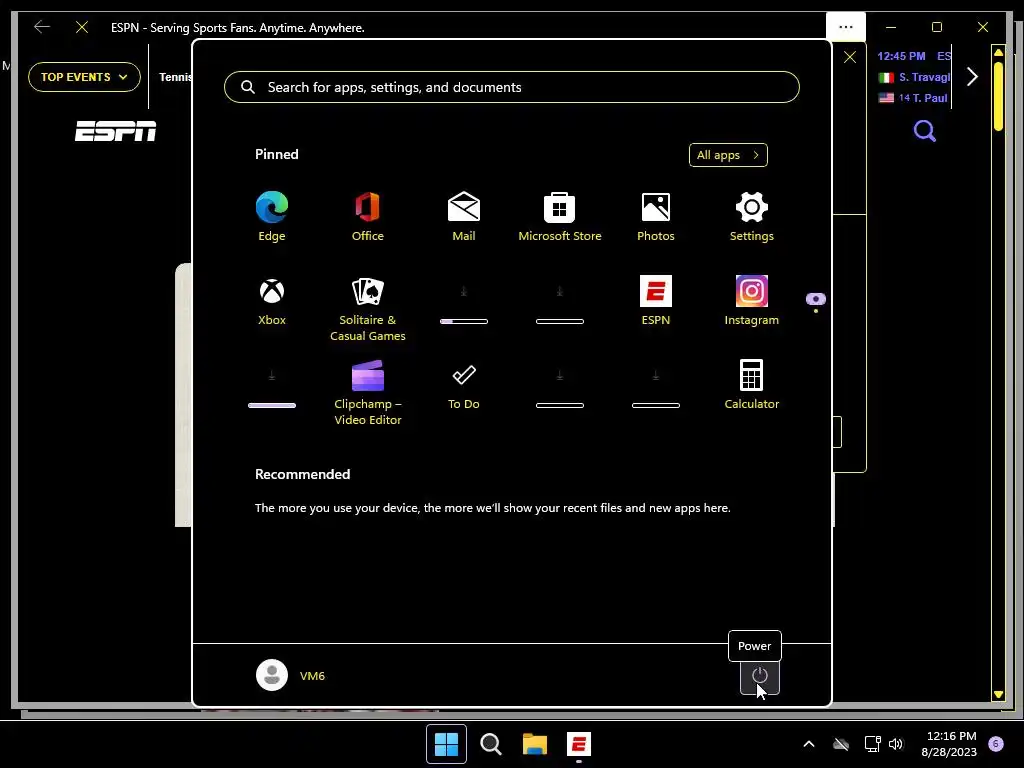The width and height of the screenshot is (1024, 768).
Task: Click the Recommended section heading
Action: coord(302,474)
